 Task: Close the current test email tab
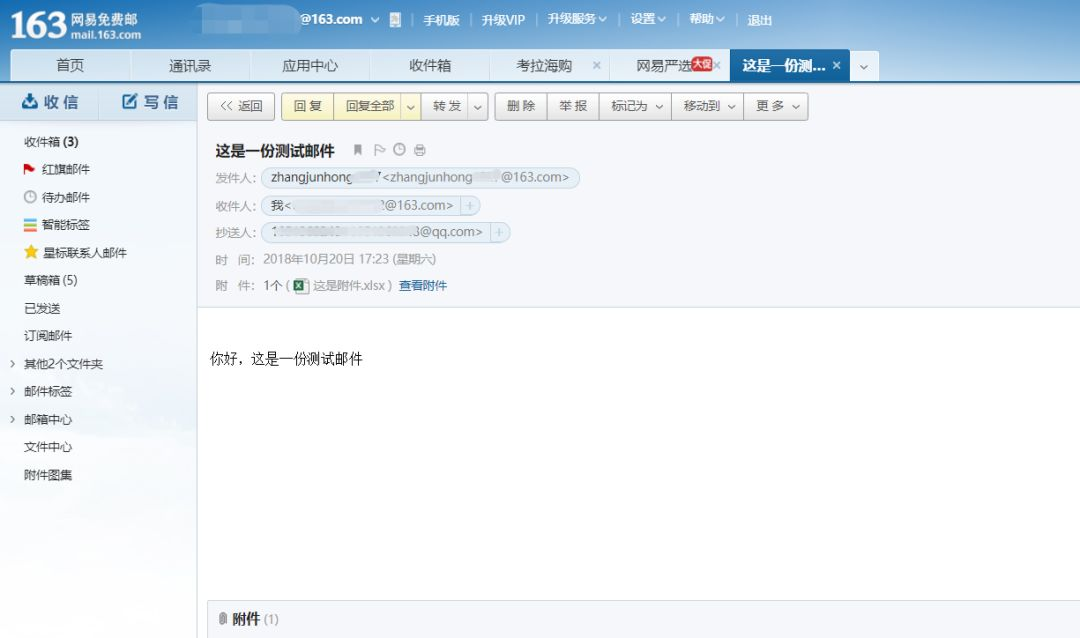tap(836, 65)
